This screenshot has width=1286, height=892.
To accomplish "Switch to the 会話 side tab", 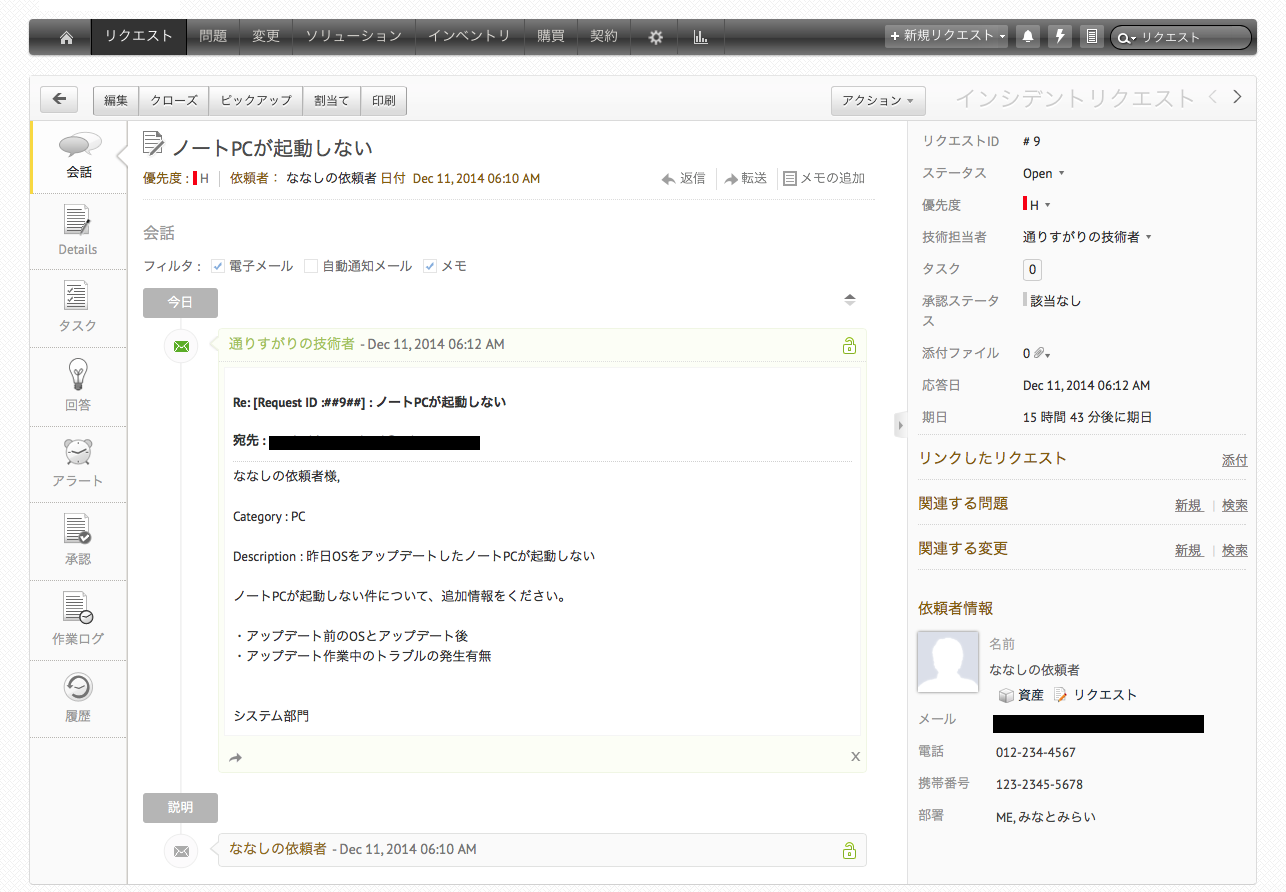I will [79, 157].
